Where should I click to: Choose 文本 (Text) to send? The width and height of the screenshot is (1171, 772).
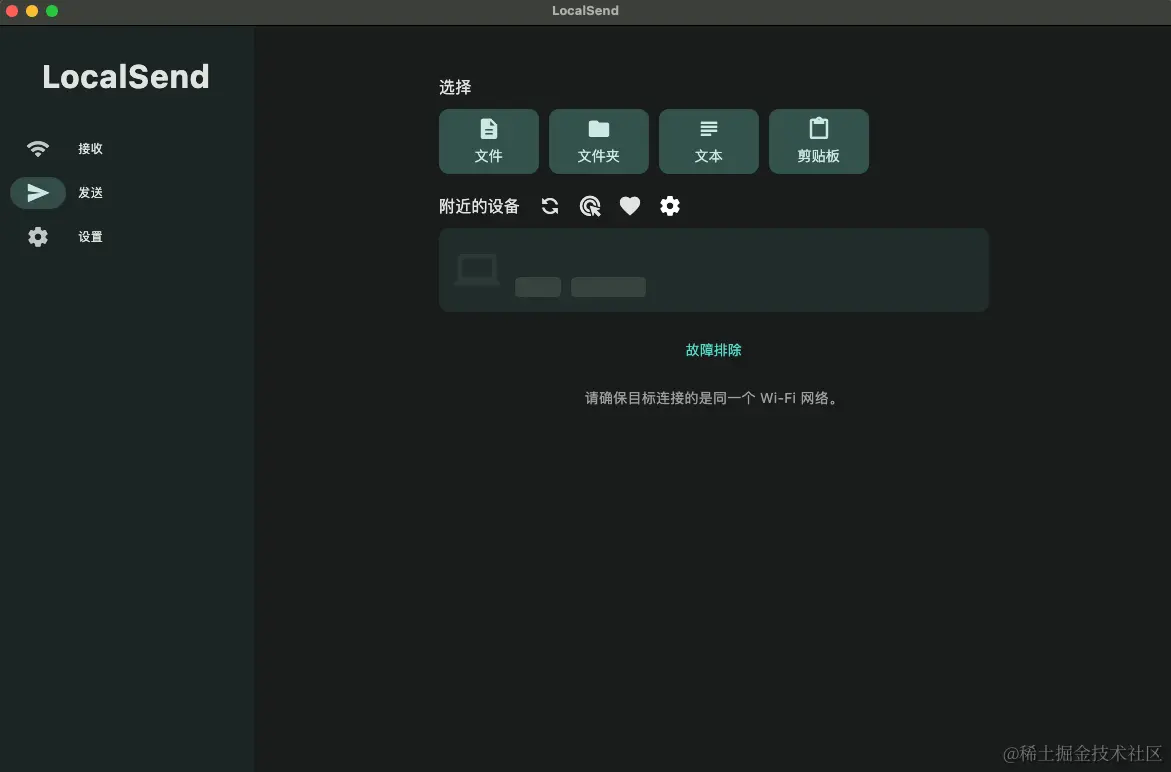tap(709, 141)
